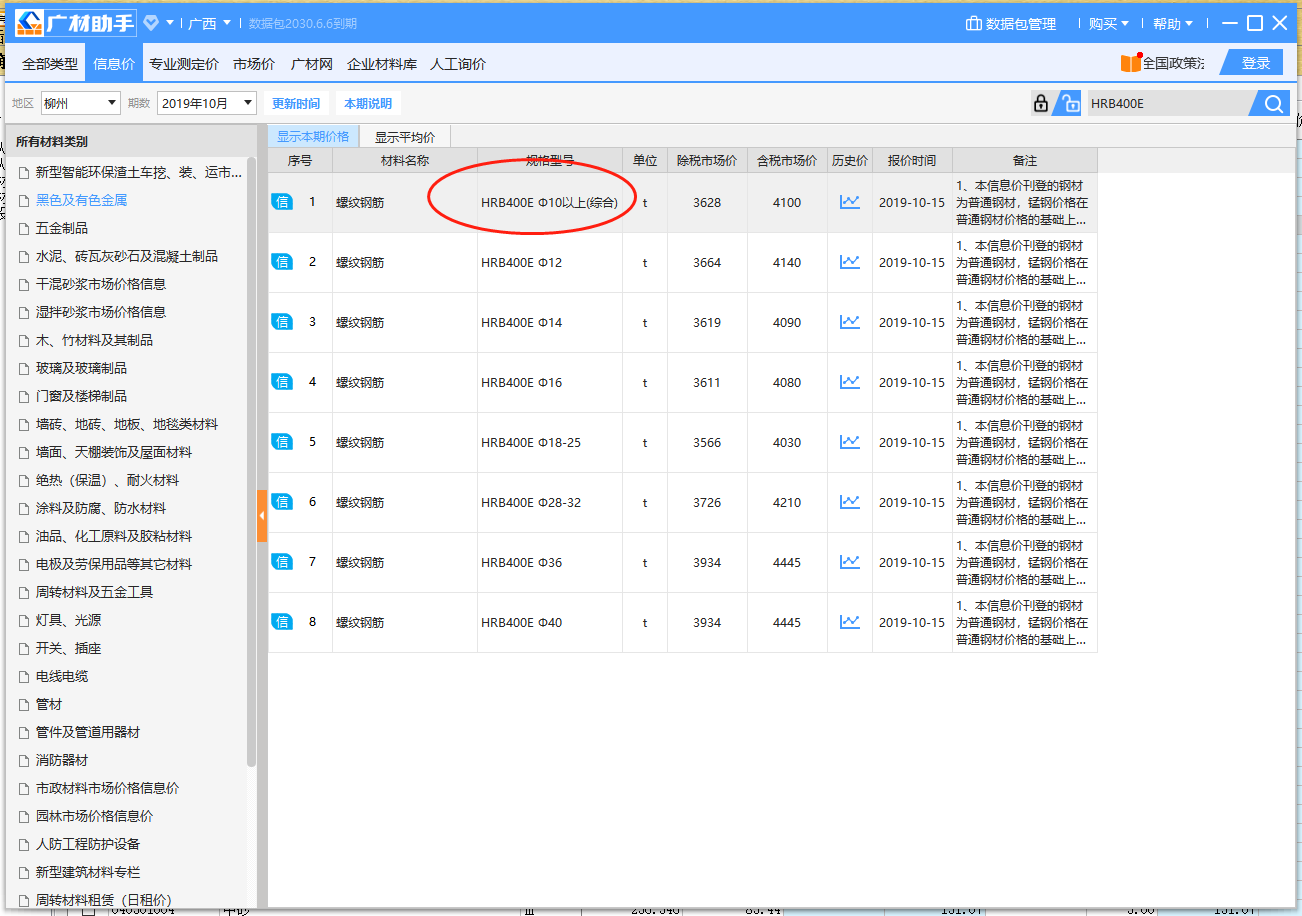Click the 含税市场价 column header

(787, 160)
